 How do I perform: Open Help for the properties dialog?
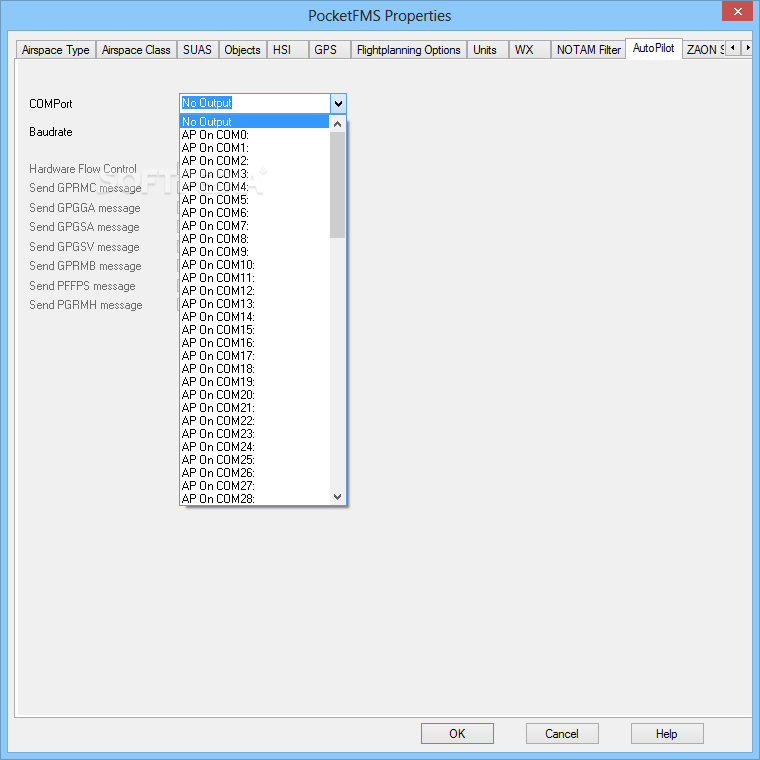[667, 733]
